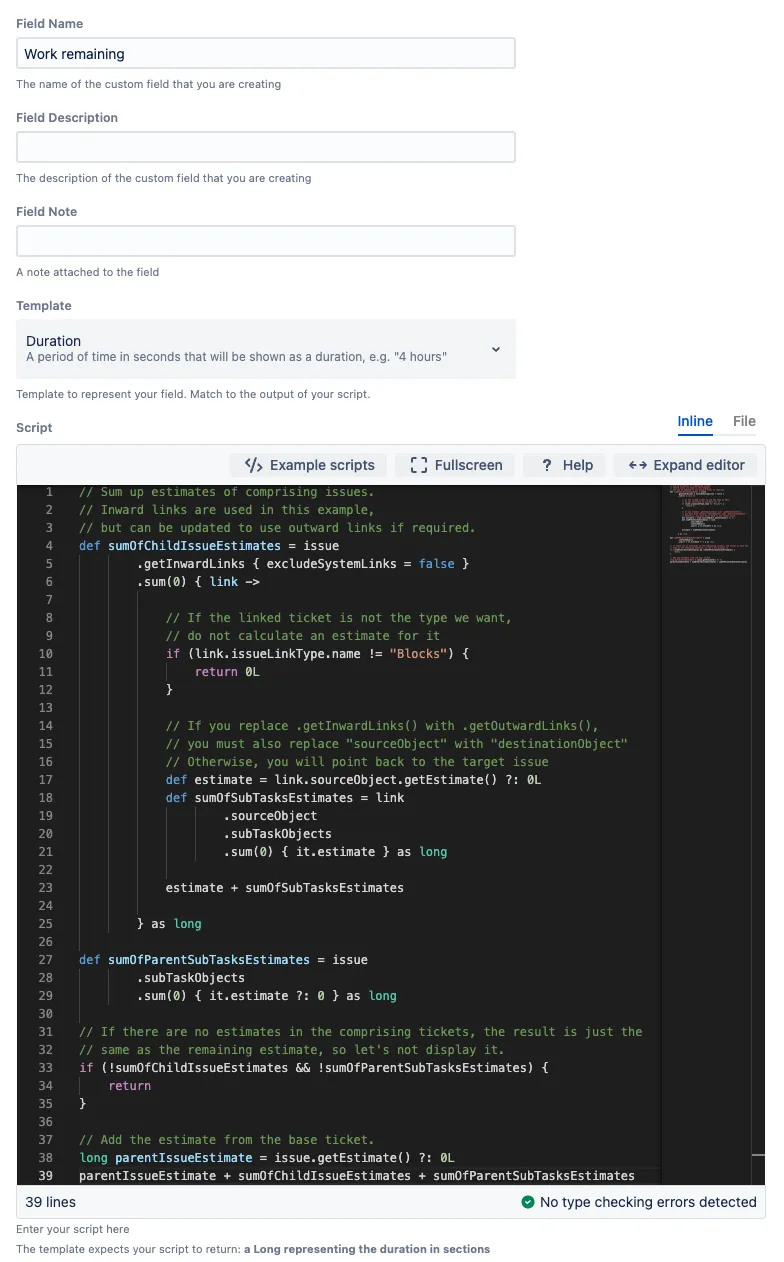This screenshot has height=1262, width=784.
Task: Click the '39 lines' status text
Action: 50,1202
